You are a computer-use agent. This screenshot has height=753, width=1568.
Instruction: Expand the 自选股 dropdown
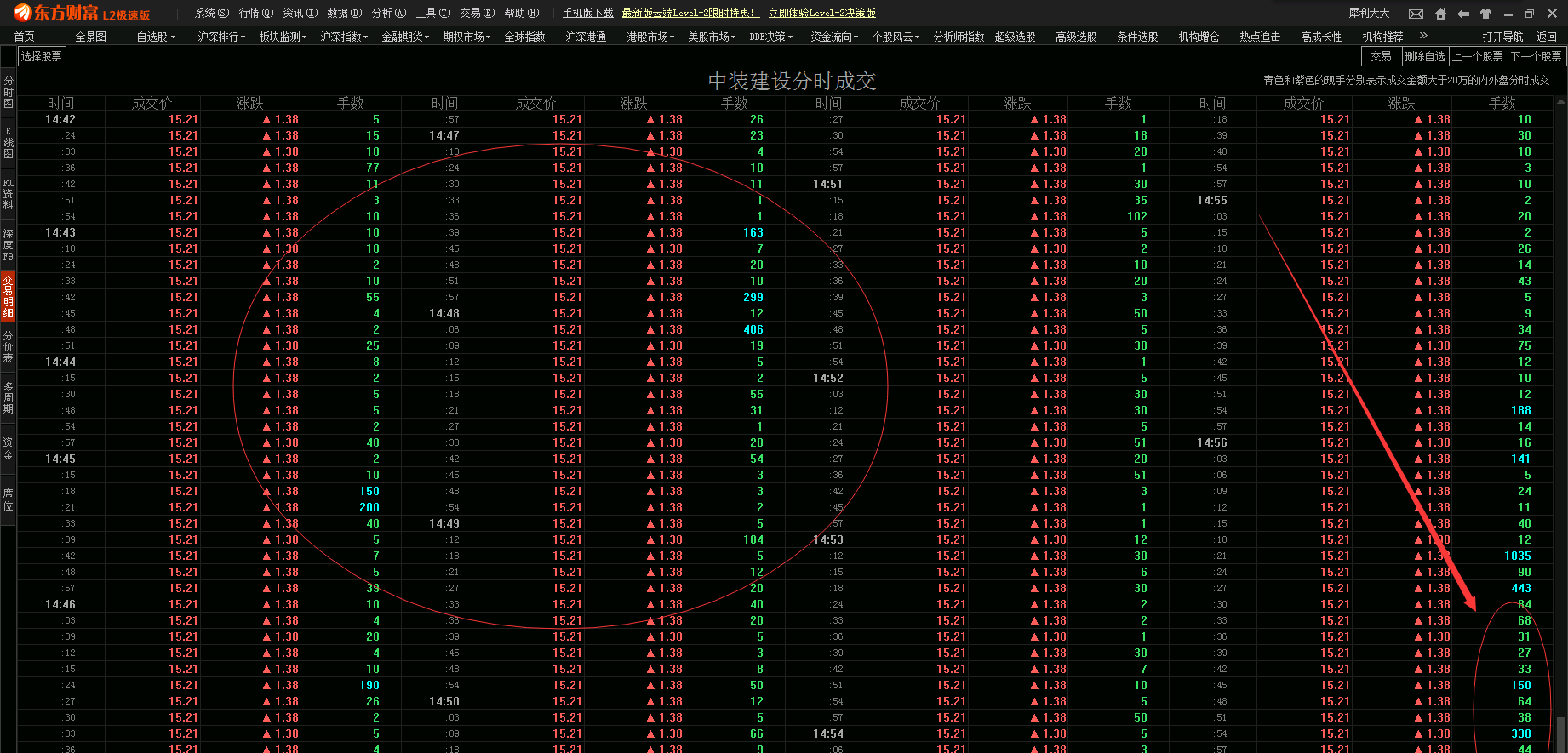coord(156,37)
